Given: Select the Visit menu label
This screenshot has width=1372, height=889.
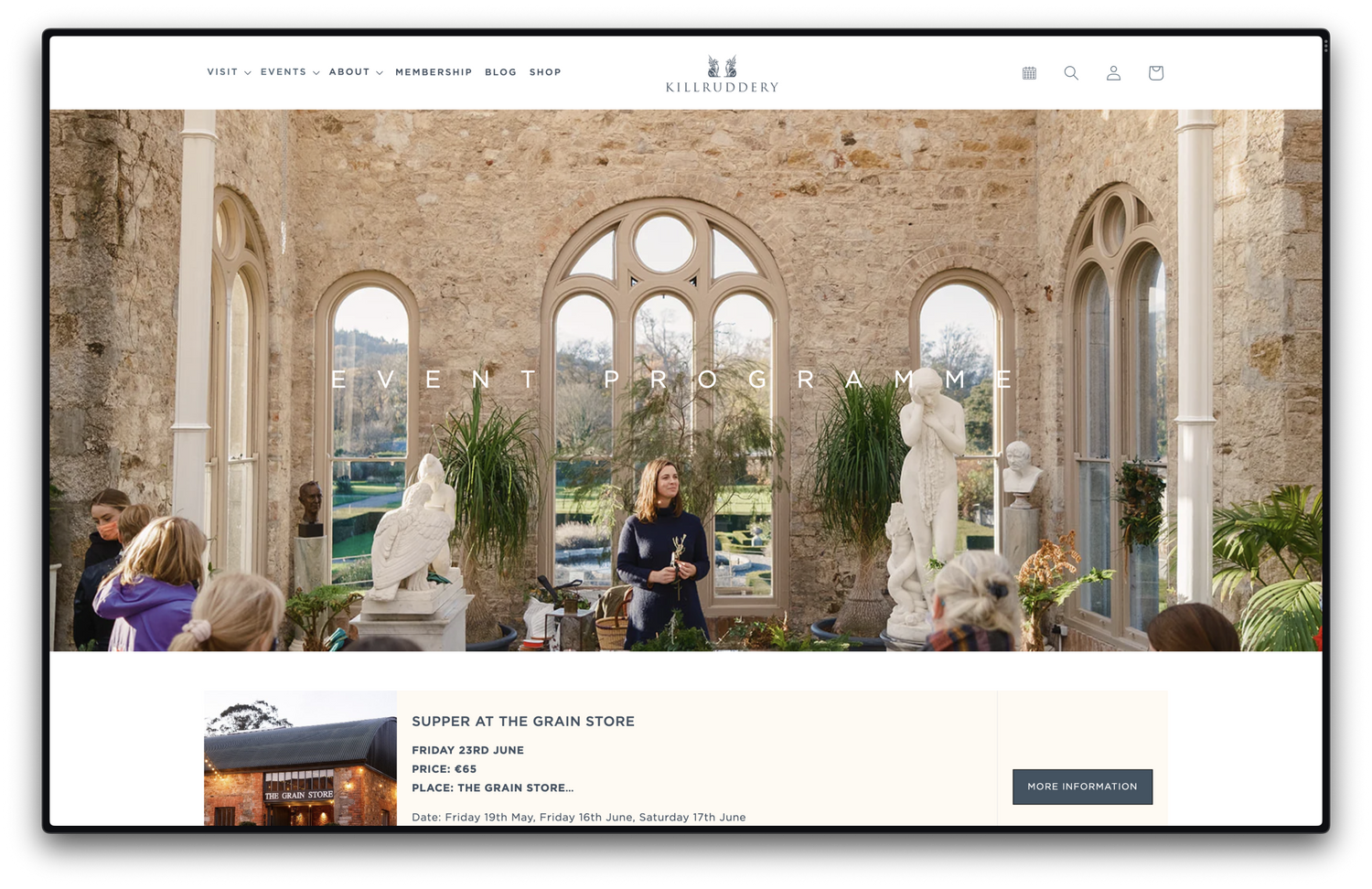Looking at the screenshot, I should coord(222,72).
